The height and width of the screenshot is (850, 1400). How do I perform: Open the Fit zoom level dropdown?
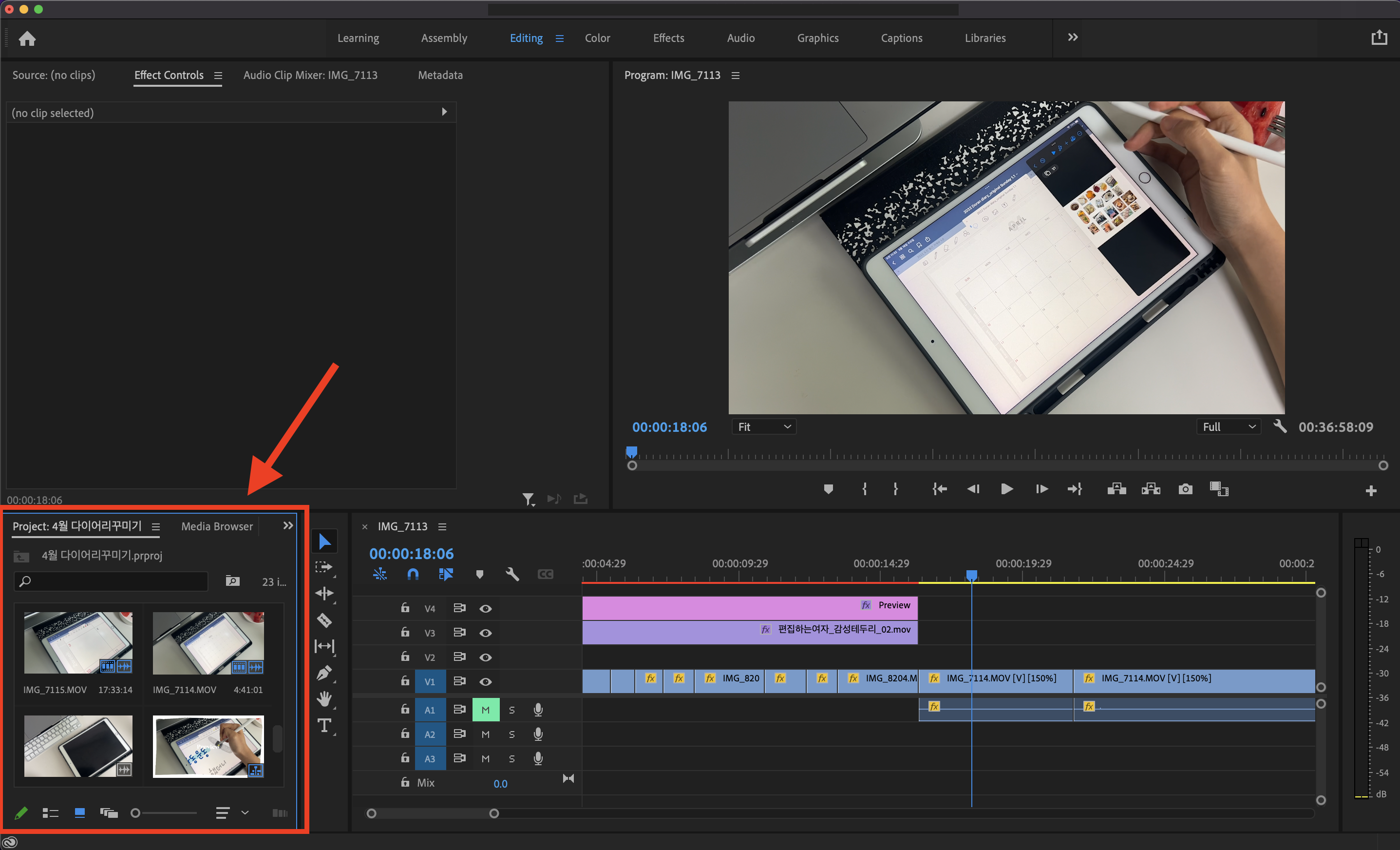click(x=764, y=427)
